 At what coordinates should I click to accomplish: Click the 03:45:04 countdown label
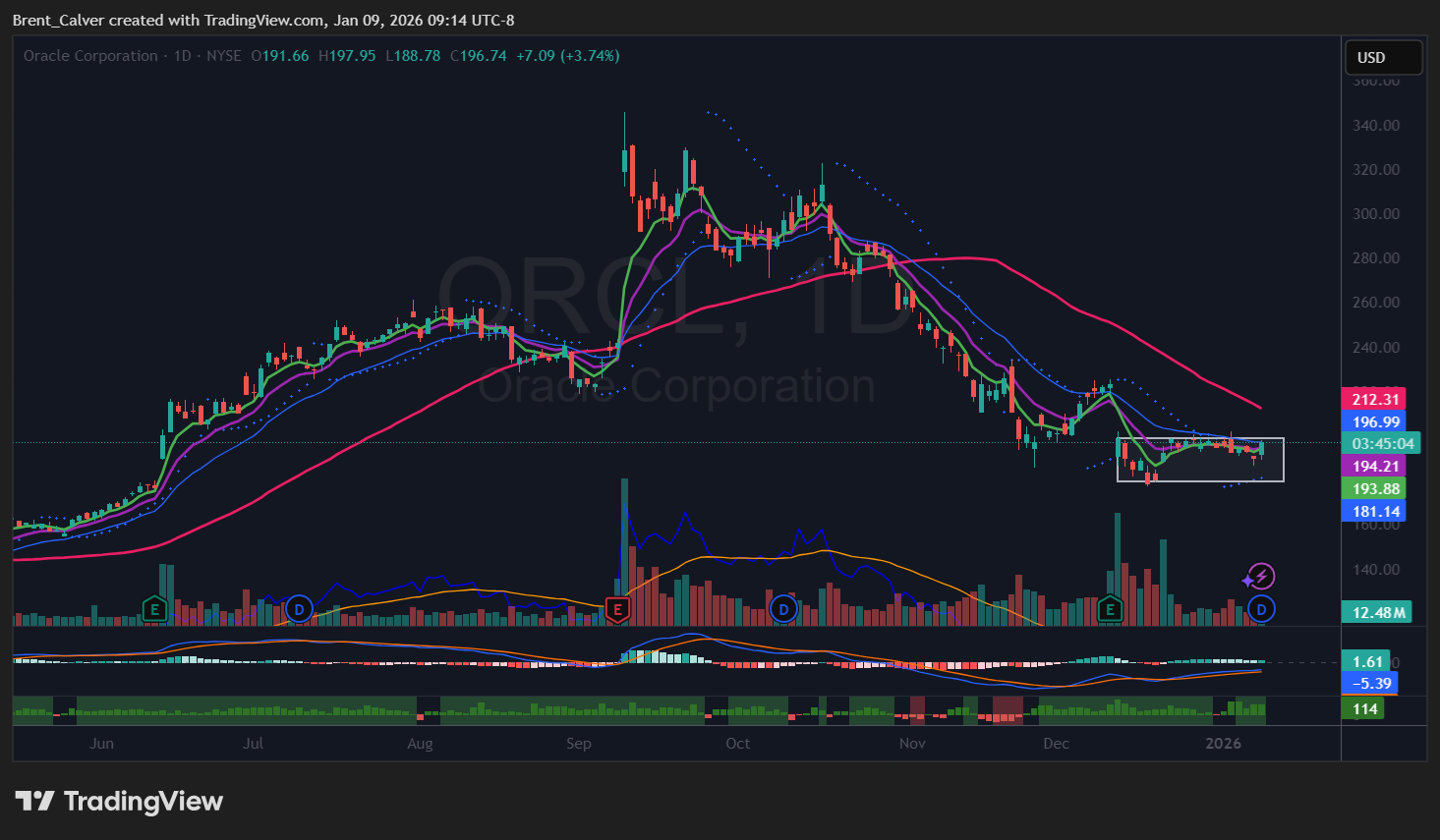tap(1381, 444)
